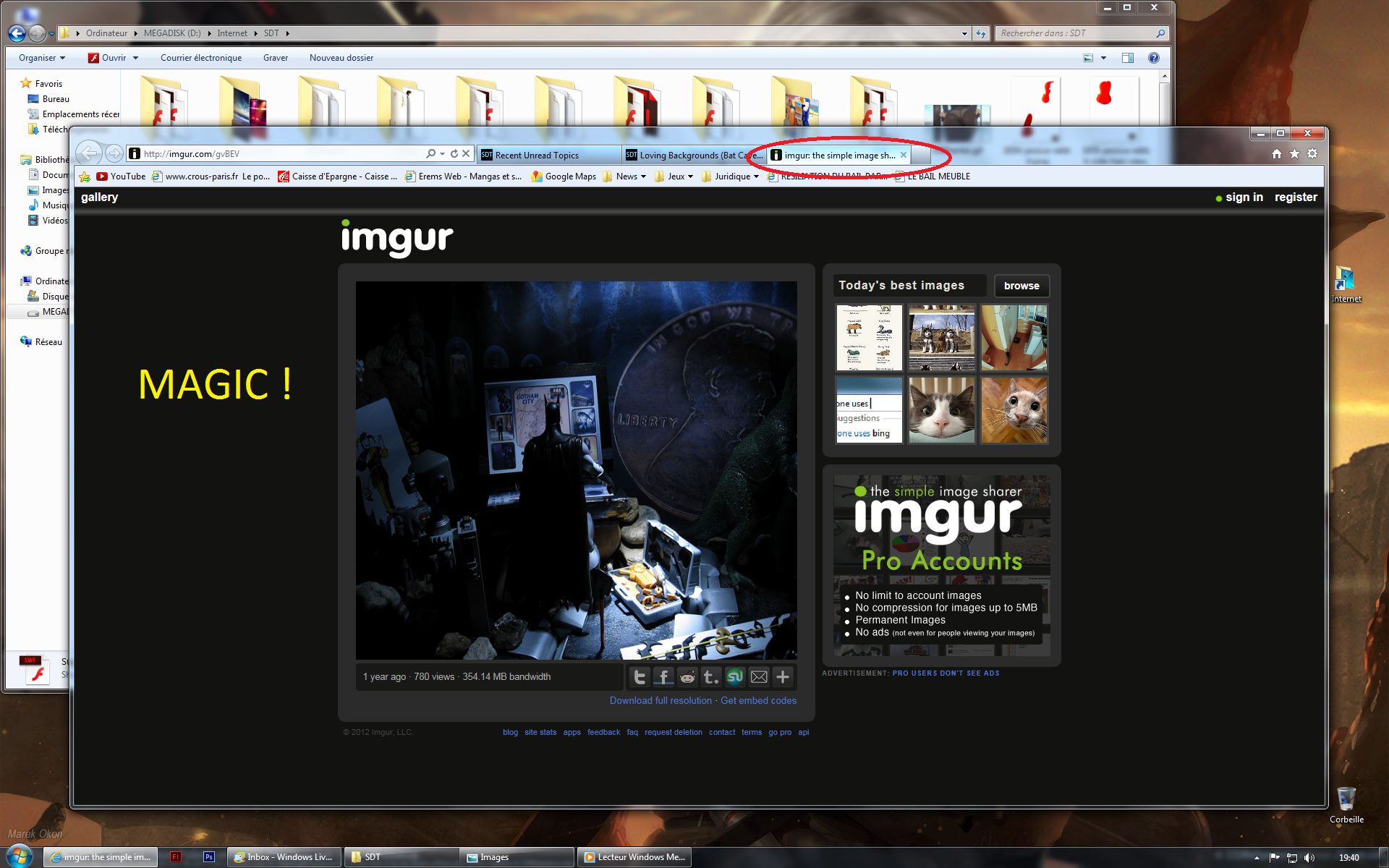Open Internet Explorer tools gear icon
The image size is (1389, 868).
click(x=1312, y=153)
